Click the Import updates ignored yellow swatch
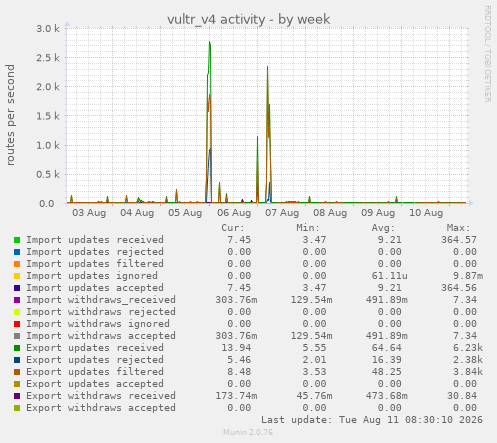Viewport: 497px width, 443px height. 17,276
